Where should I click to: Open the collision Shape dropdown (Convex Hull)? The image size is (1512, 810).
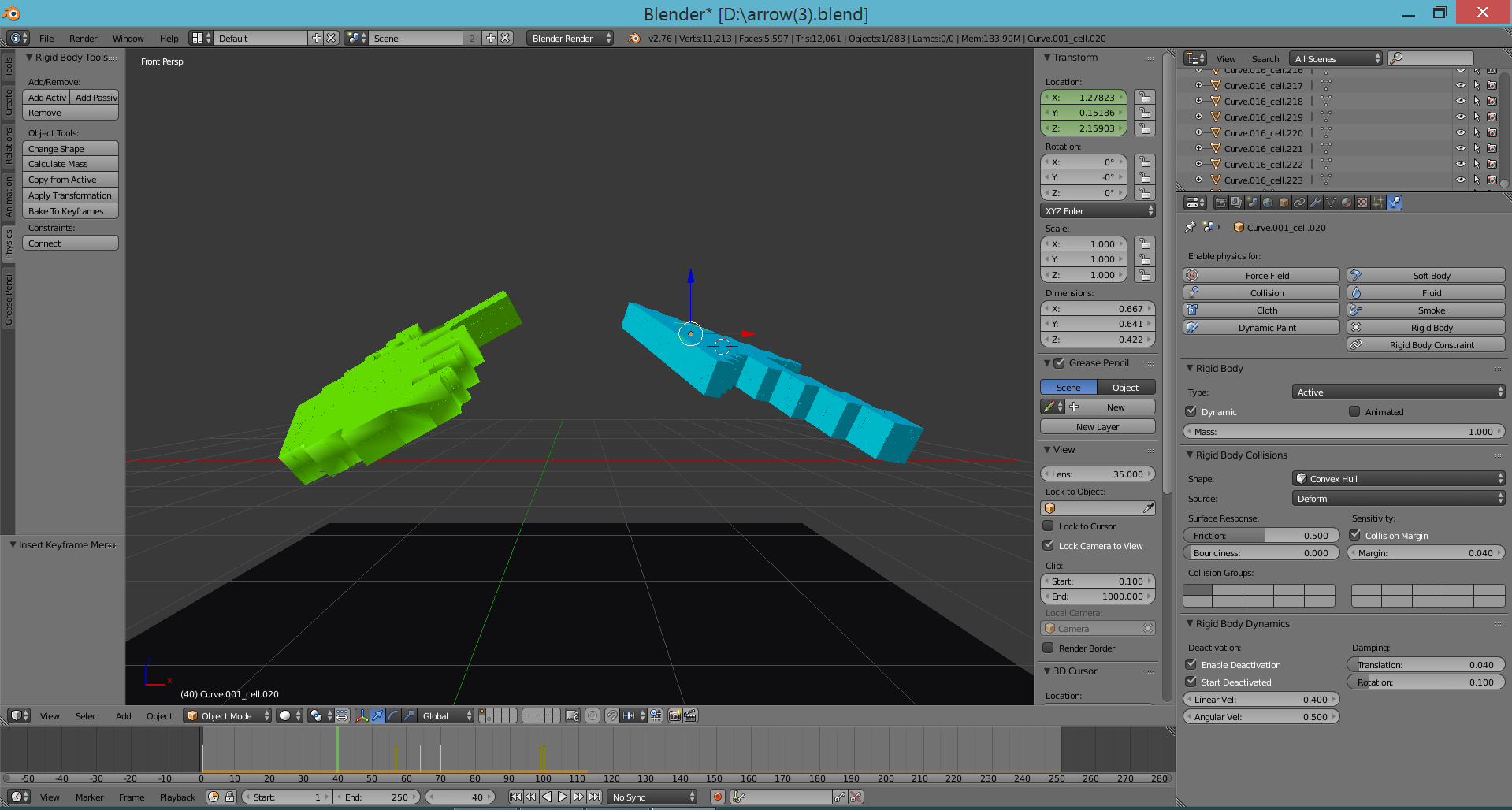pos(1399,478)
